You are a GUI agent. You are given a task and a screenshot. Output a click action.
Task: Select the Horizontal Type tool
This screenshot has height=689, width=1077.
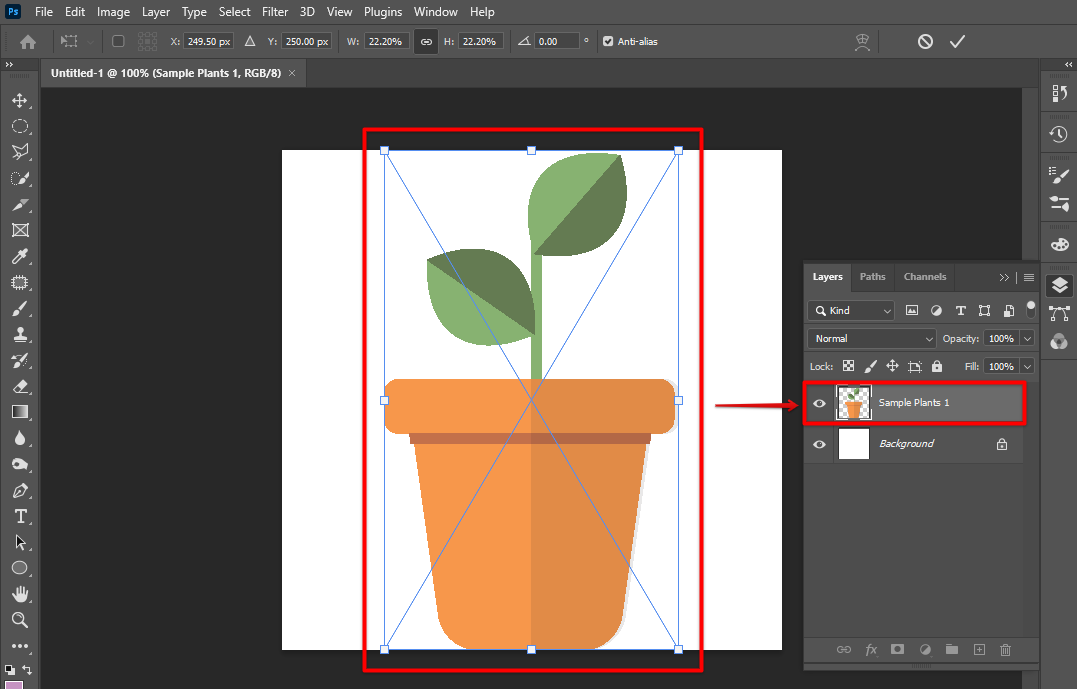pyautogui.click(x=19, y=516)
